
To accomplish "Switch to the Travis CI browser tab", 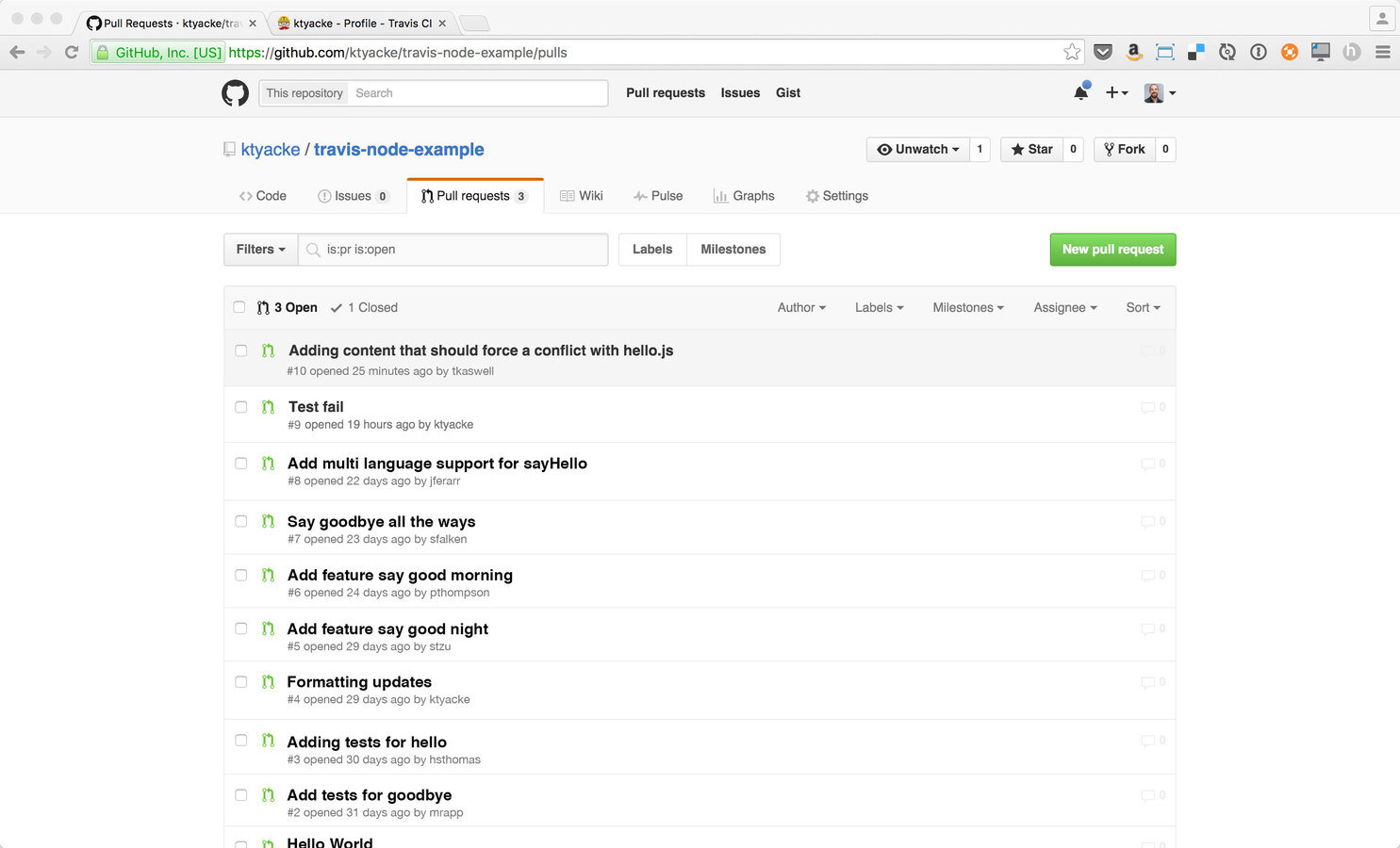I will click(x=362, y=23).
